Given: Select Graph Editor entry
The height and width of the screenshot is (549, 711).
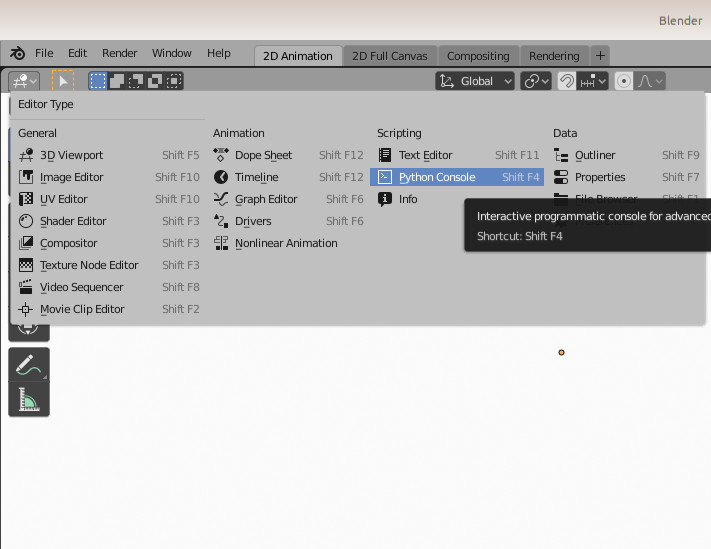Looking at the screenshot, I should pyautogui.click(x=288, y=199).
